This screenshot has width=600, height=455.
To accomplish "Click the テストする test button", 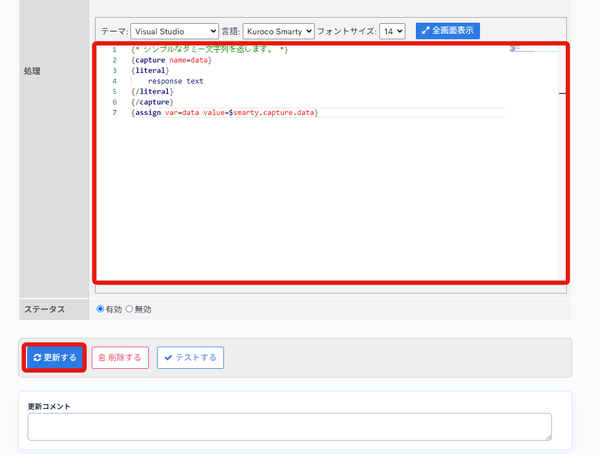I will (190, 357).
